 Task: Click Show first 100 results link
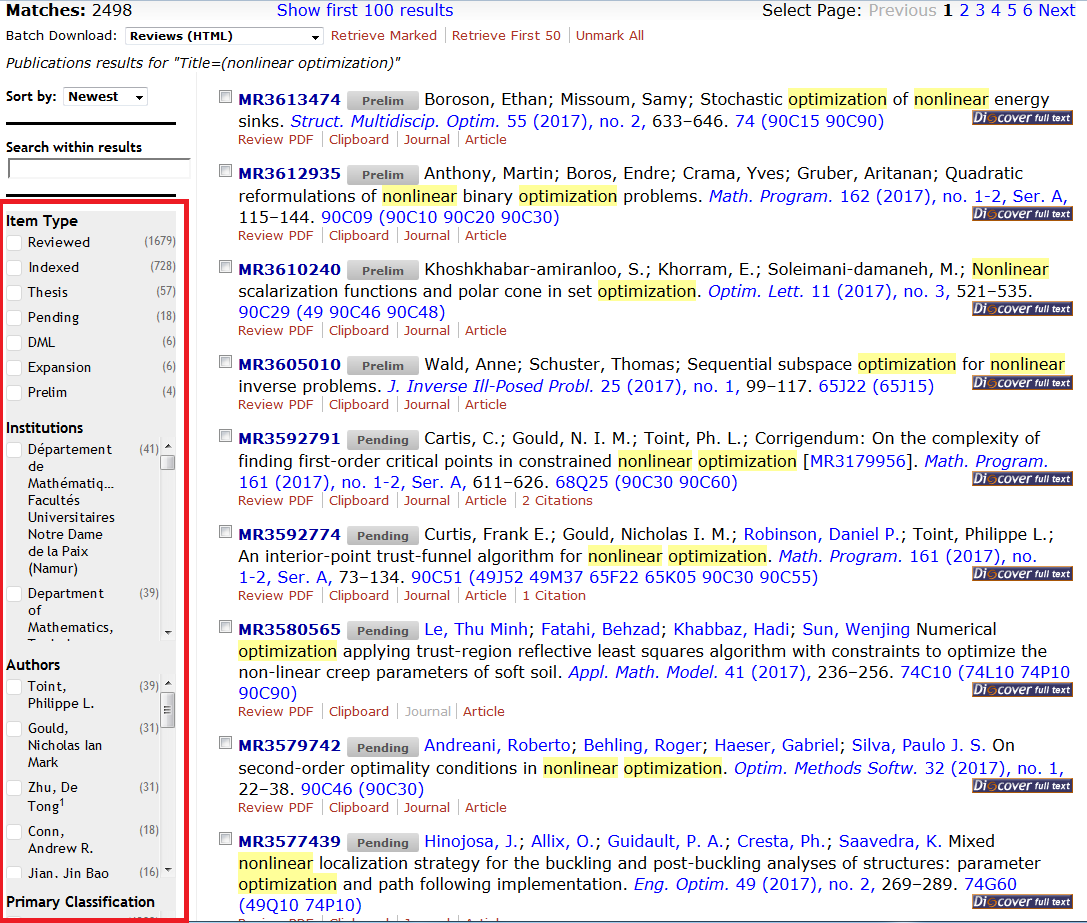(364, 11)
